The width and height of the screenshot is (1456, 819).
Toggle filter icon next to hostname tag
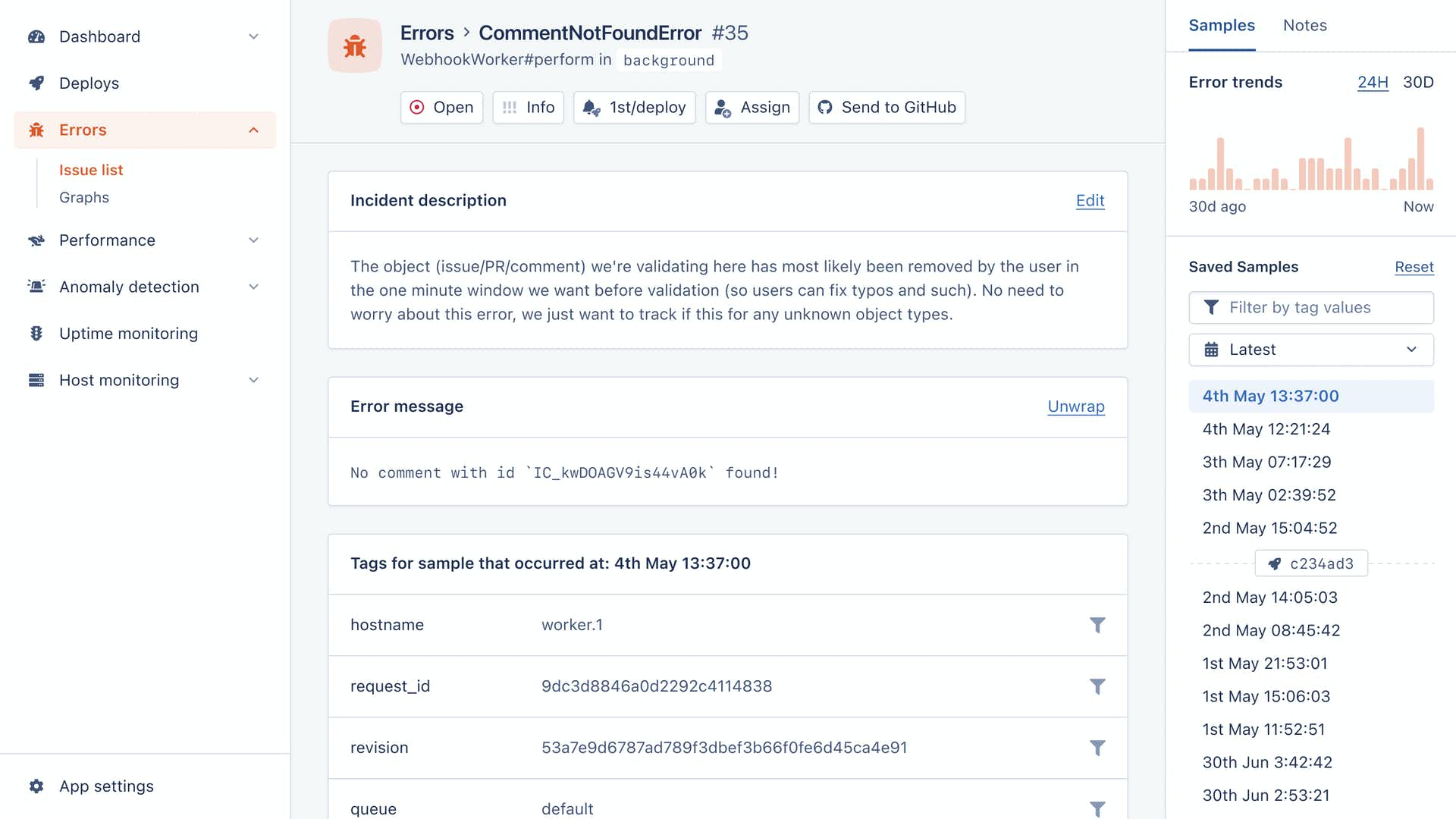1097,625
